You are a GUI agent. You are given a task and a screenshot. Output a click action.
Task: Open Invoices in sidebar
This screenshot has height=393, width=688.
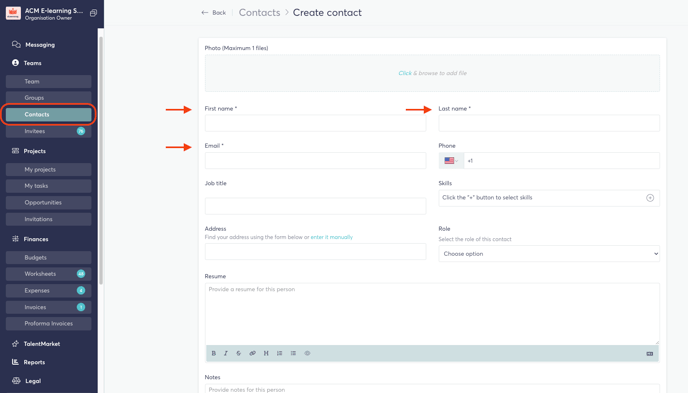49,307
